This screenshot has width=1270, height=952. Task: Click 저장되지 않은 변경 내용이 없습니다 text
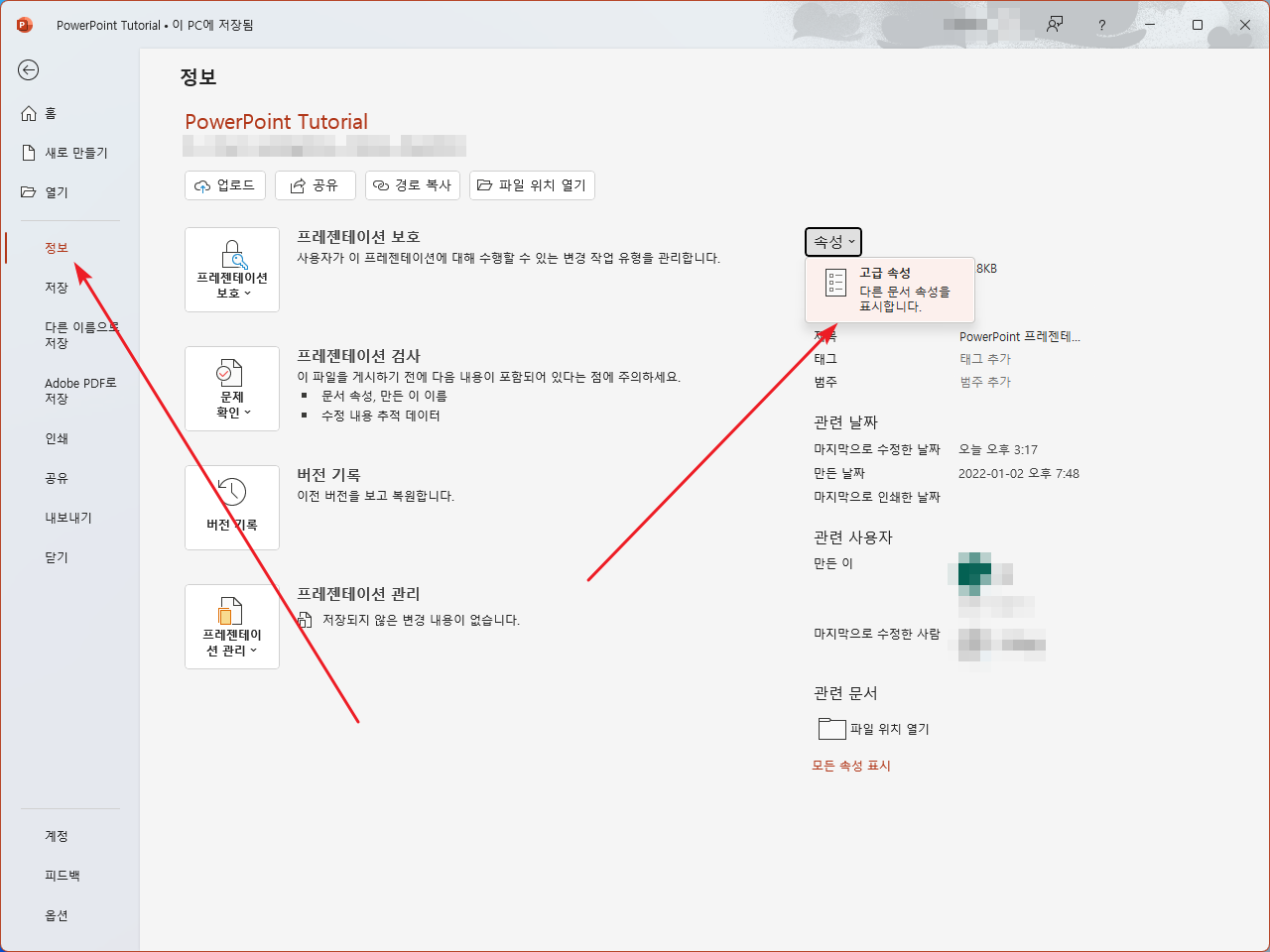421,620
